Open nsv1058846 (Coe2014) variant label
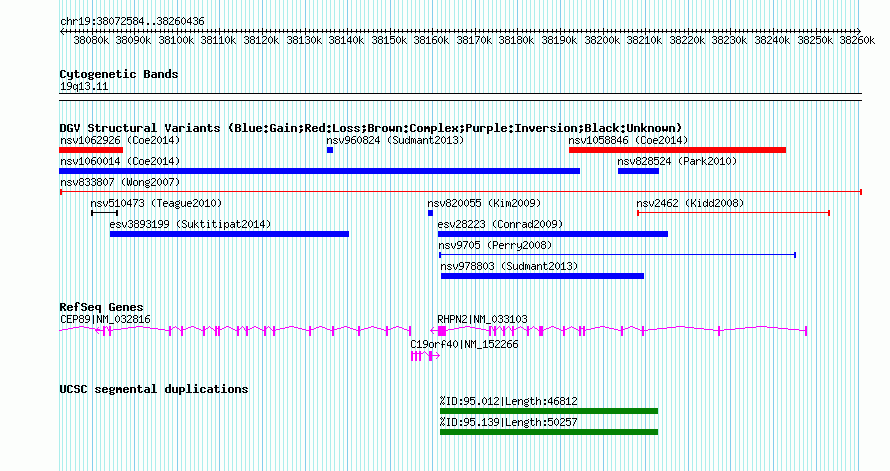This screenshot has width=890, height=471. click(628, 140)
